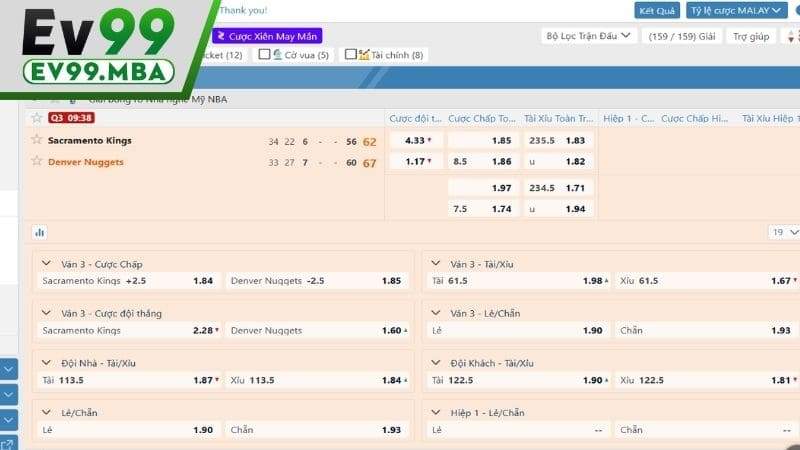This screenshot has height=450, width=800.
Task: Click the Kết Quả results button
Action: [x=657, y=11]
